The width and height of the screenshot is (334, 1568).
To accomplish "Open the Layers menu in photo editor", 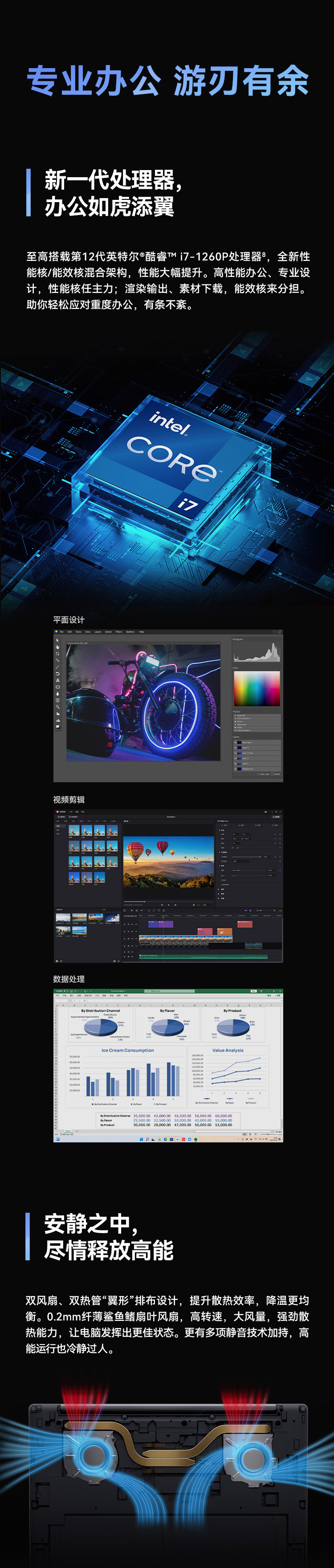I will tap(98, 632).
